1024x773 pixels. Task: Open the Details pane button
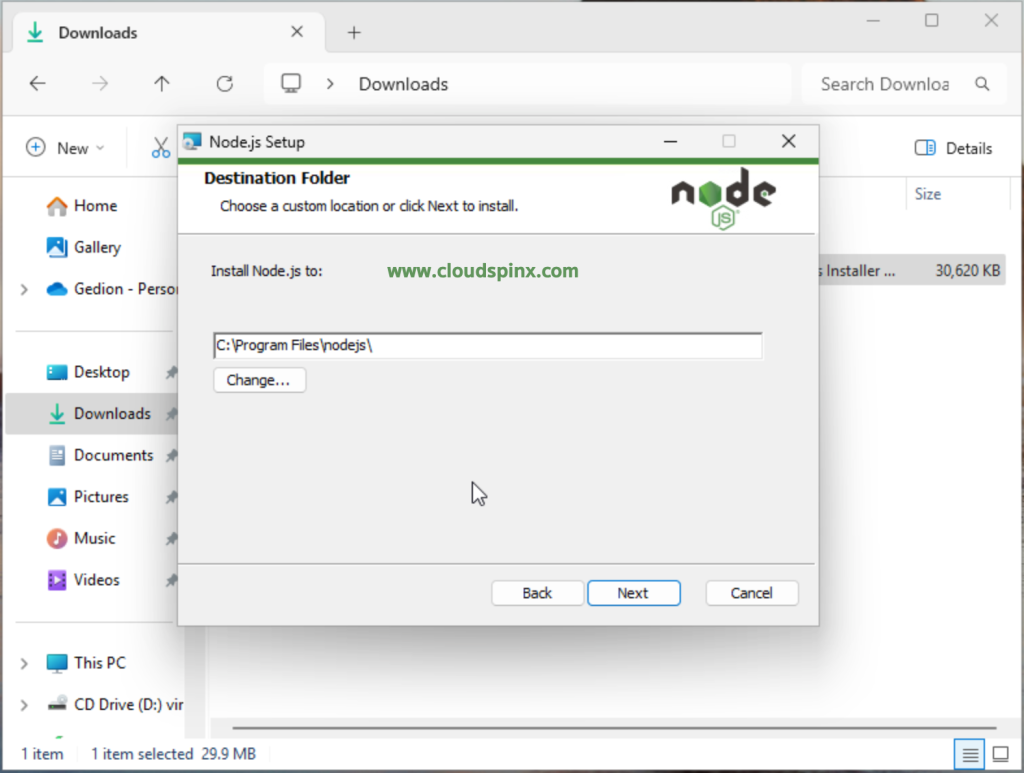coord(954,148)
